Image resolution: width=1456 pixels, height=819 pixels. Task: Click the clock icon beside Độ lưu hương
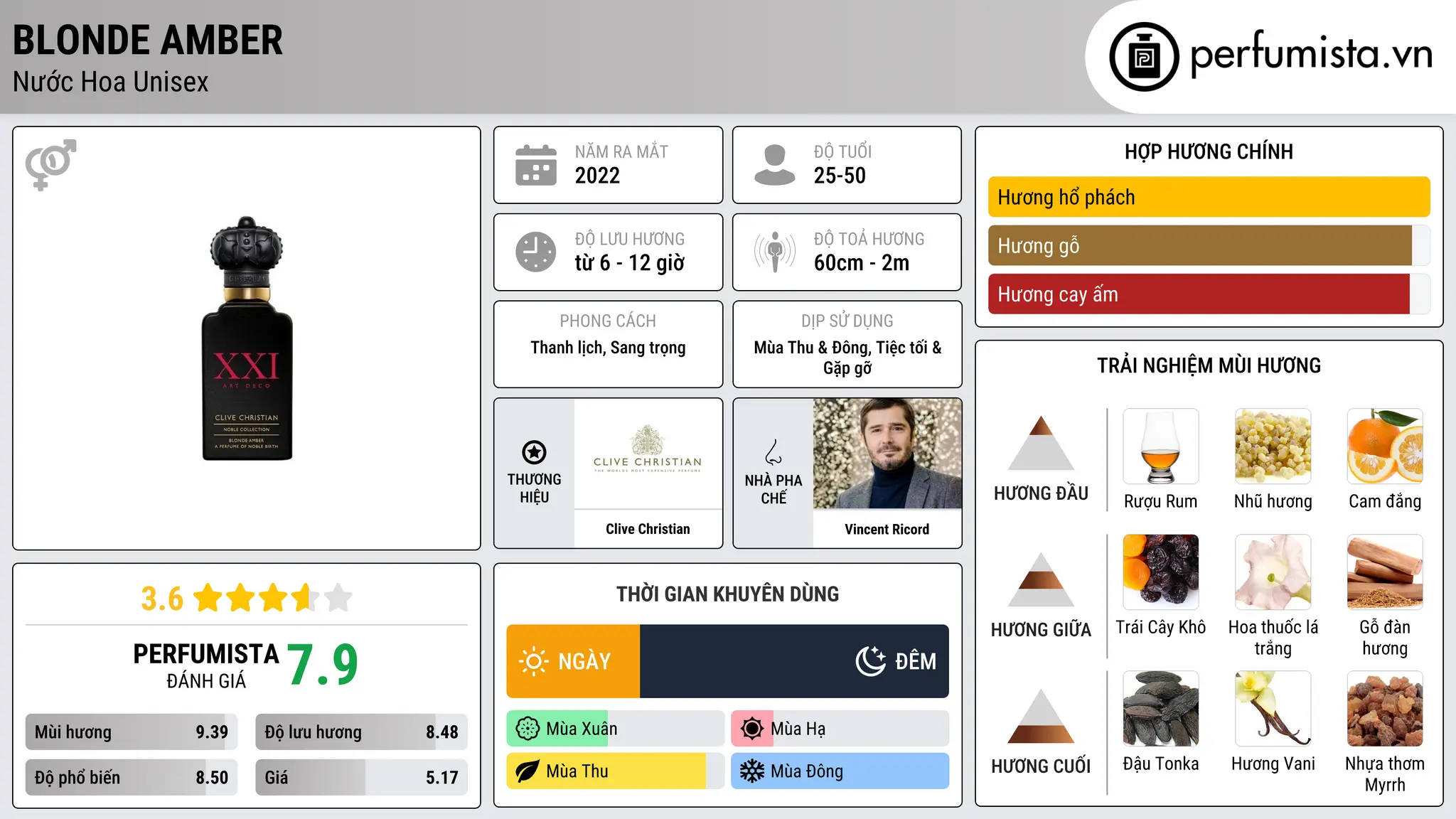(536, 252)
